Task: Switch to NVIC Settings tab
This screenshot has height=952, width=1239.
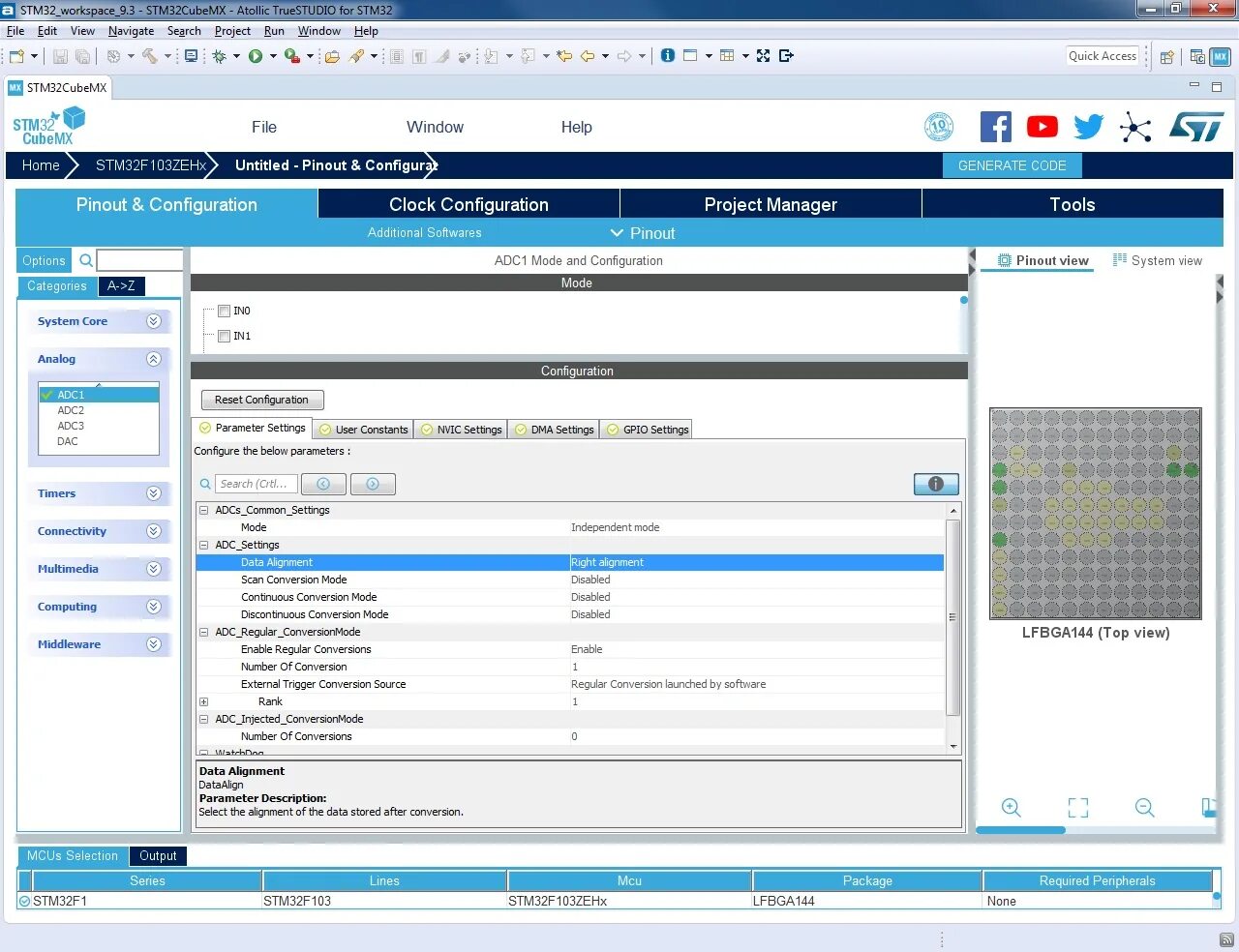Action: 462,430
